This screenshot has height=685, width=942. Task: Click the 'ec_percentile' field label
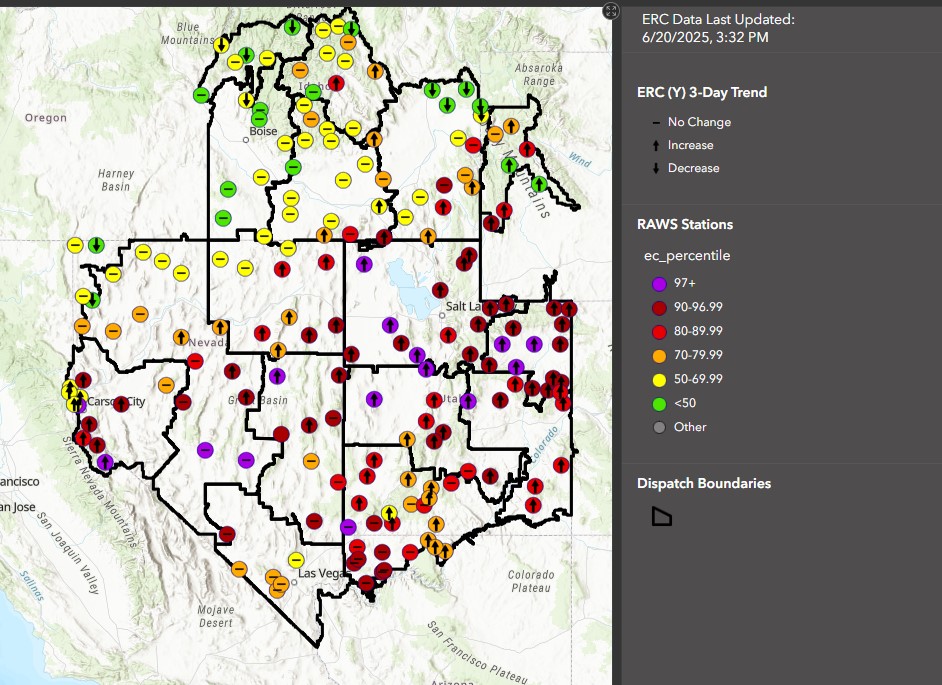coord(687,255)
